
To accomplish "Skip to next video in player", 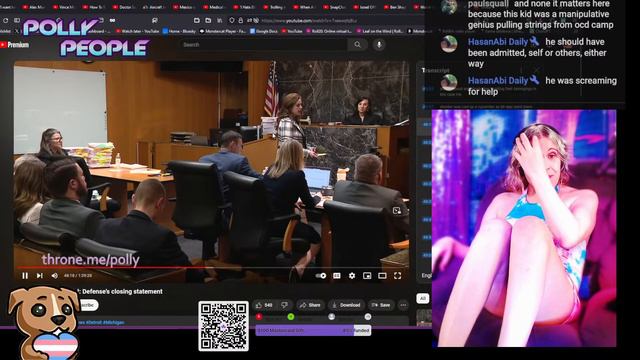I will 40,276.
